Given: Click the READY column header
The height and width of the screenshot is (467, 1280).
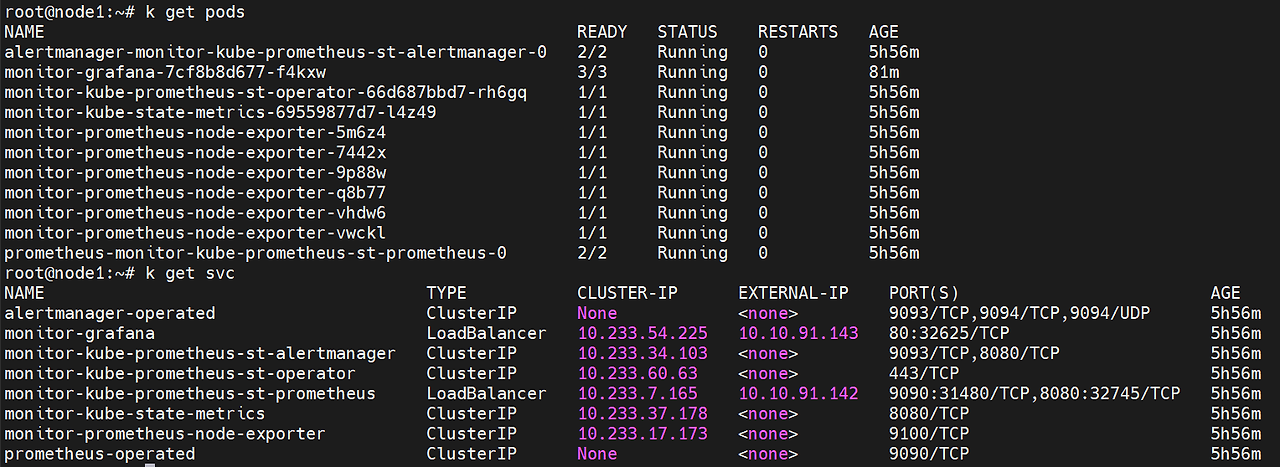Looking at the screenshot, I should [x=602, y=32].
